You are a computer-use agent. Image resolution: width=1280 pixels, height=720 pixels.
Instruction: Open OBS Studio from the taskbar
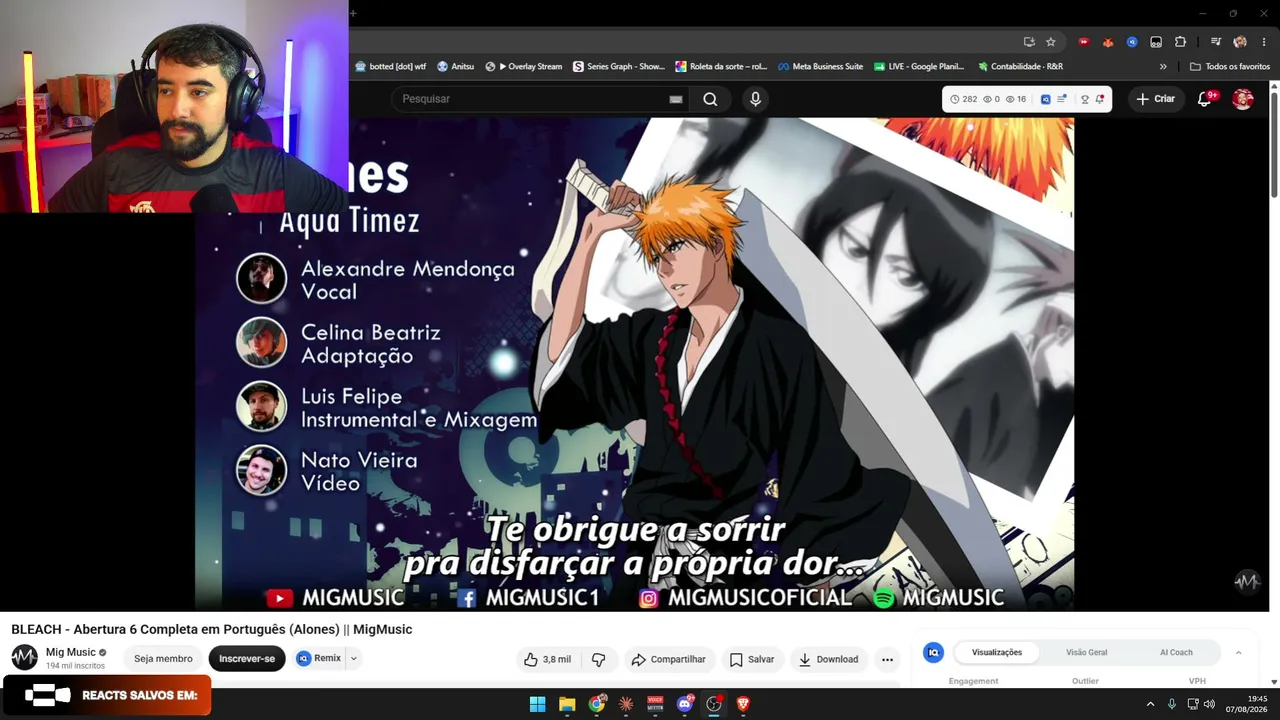714,704
